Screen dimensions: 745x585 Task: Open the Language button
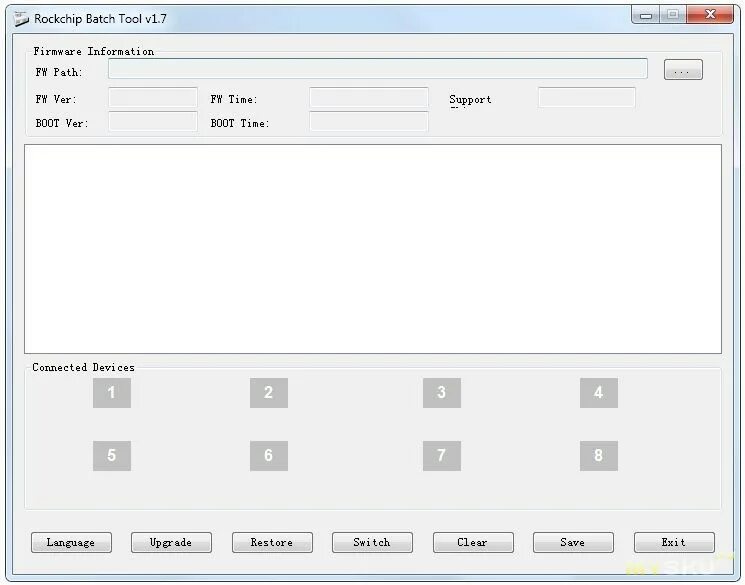(71, 542)
